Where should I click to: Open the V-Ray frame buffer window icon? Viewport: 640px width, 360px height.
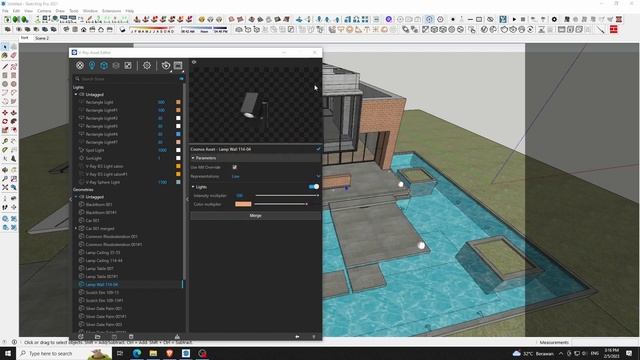click(x=178, y=65)
